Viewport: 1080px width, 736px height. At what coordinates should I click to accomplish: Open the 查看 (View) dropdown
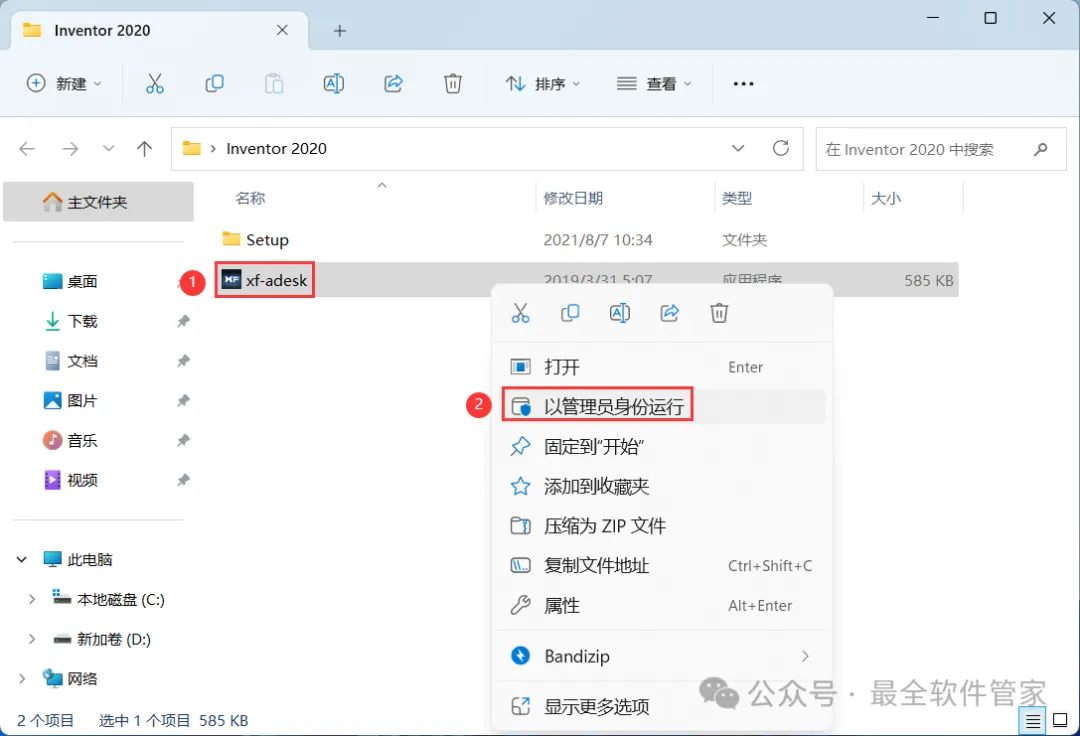(654, 84)
